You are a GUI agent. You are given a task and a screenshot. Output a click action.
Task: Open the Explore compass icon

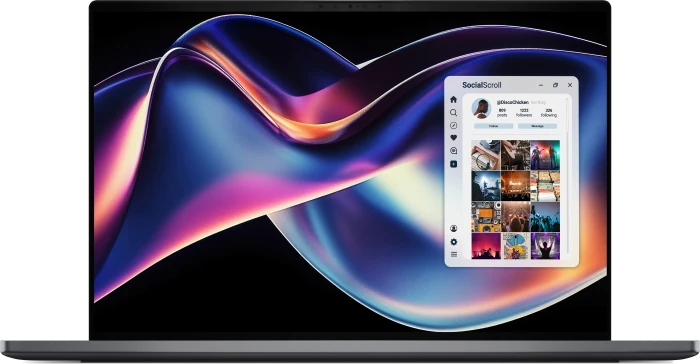pyautogui.click(x=454, y=126)
